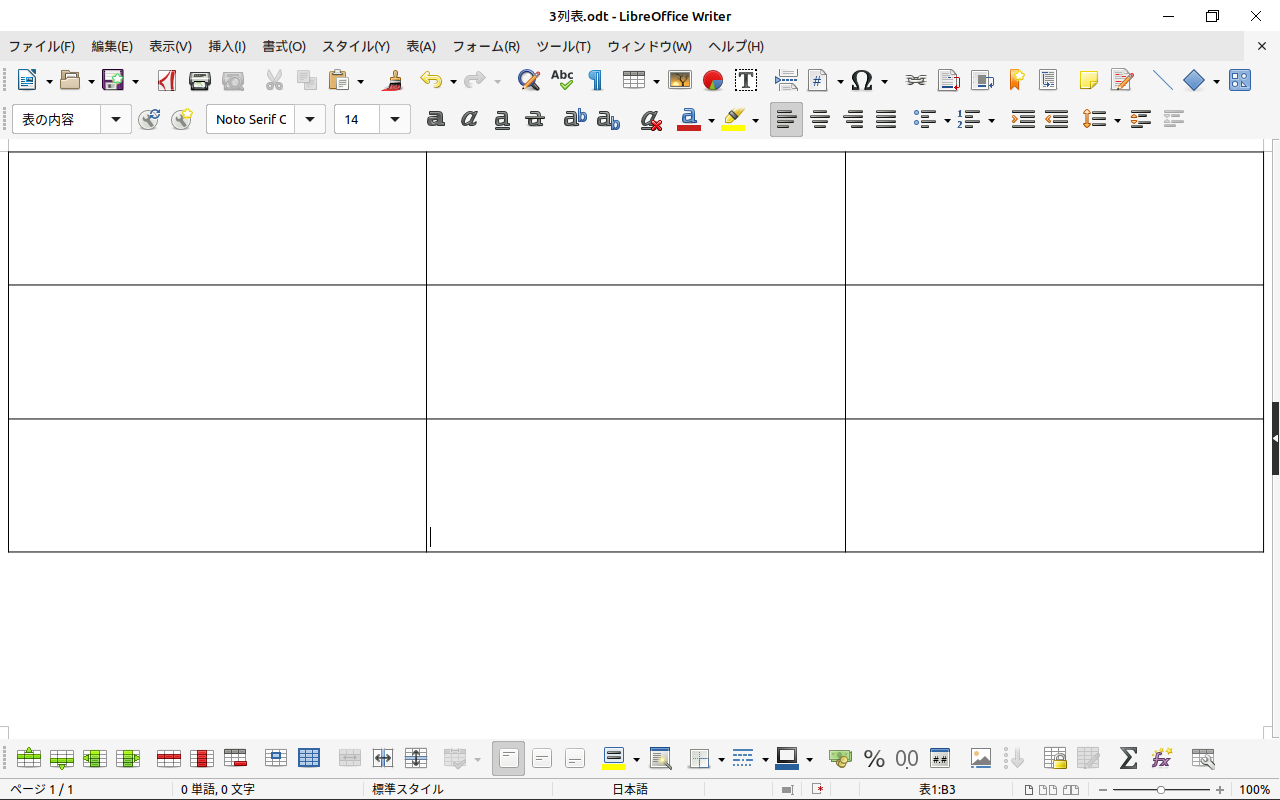Insert a bookmark with the ribbon icon
Viewport: 1280px width, 800px height.
1016,80
